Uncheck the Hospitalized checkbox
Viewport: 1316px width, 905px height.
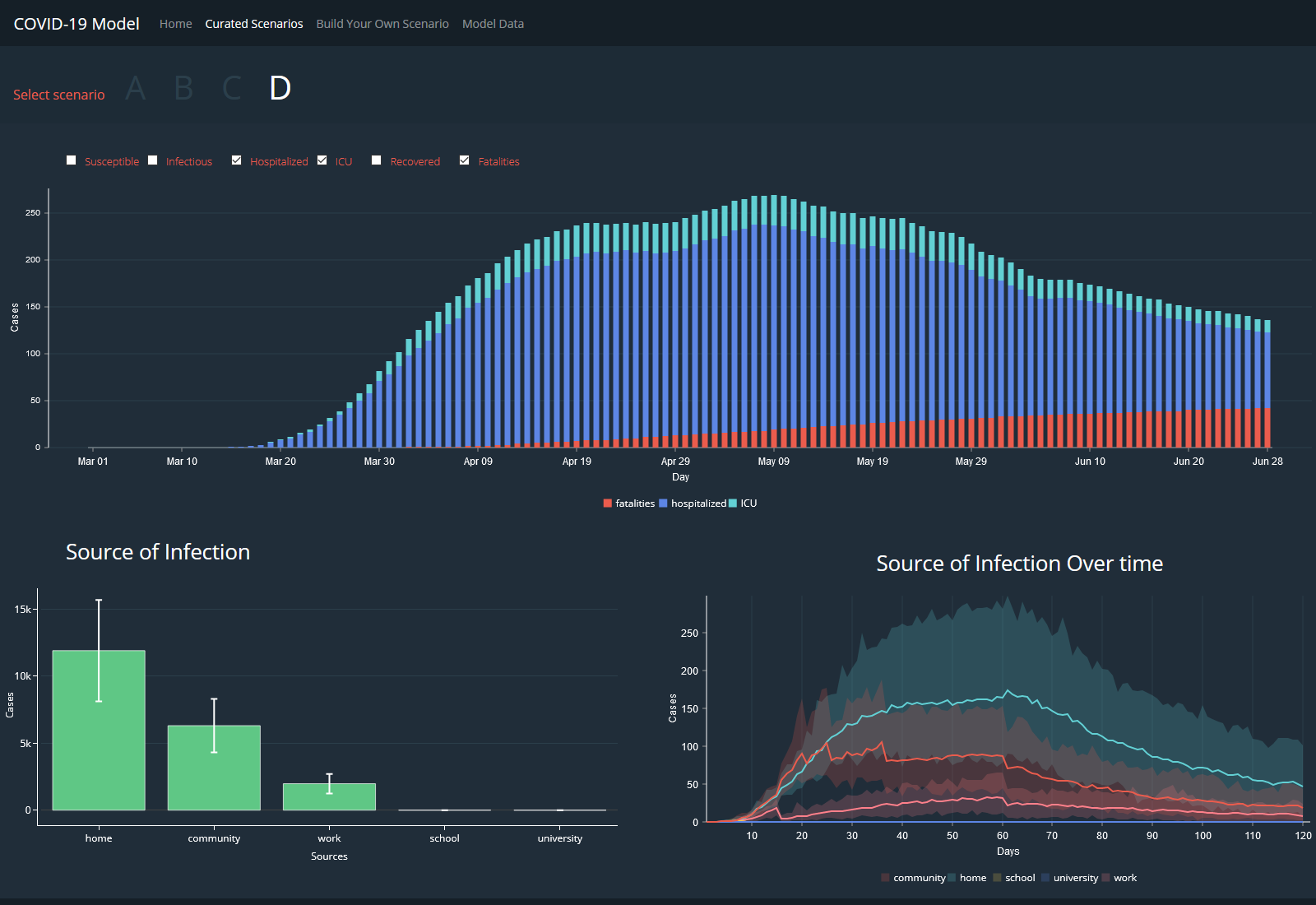(x=237, y=160)
